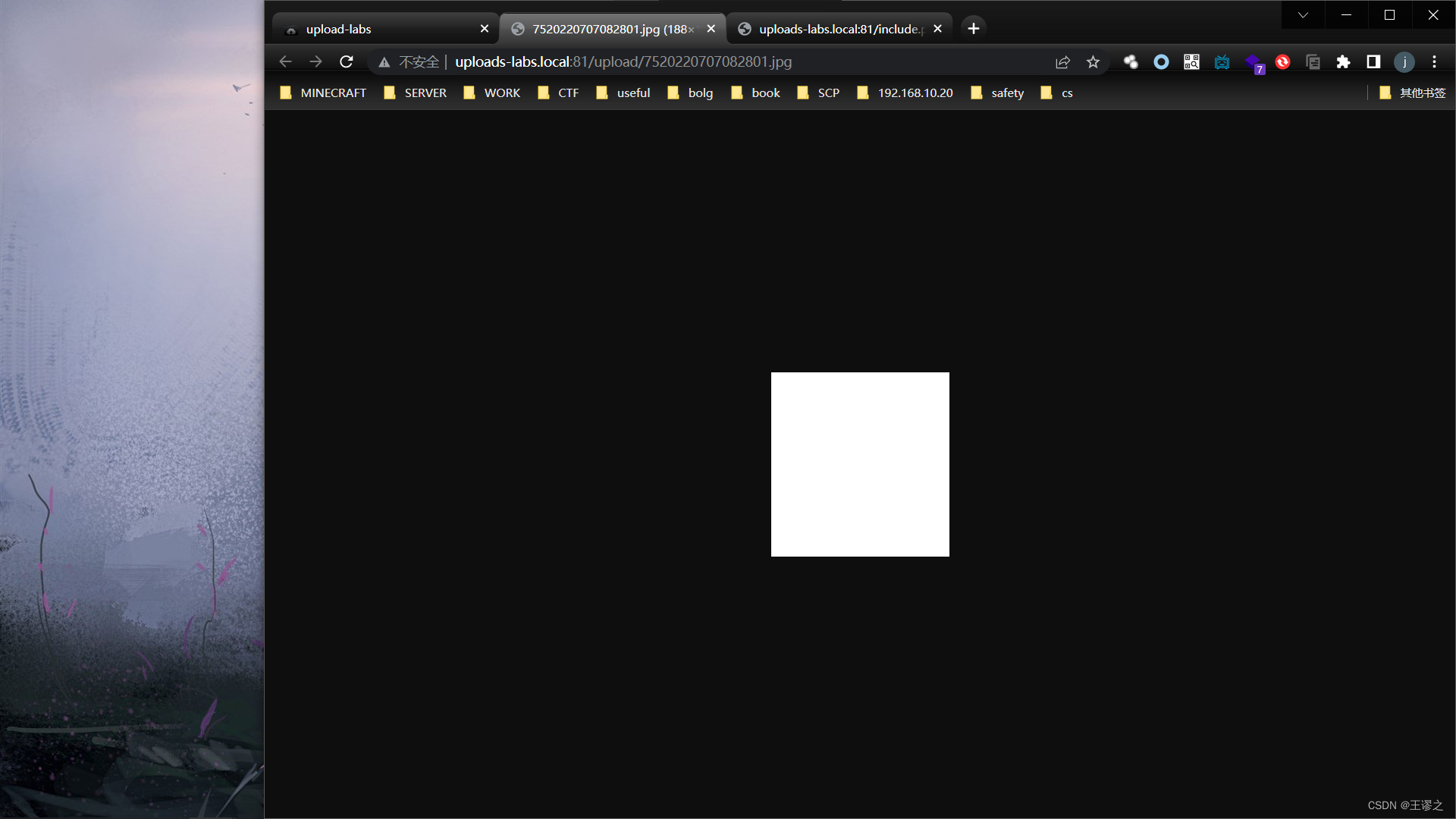Open the useful bookmark folder
Screen dimensions: 1456x819
[623, 93]
